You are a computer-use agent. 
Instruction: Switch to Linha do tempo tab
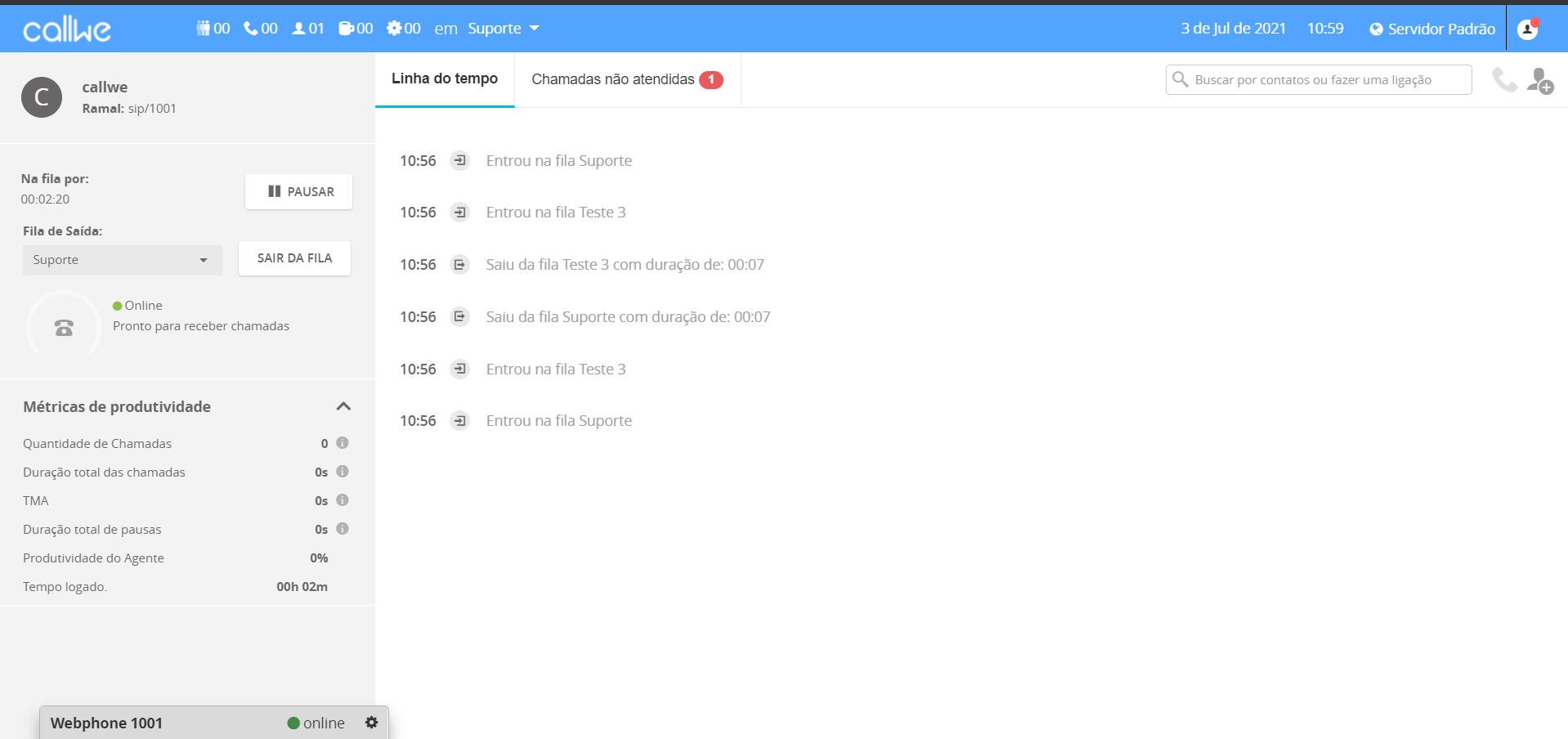(444, 79)
